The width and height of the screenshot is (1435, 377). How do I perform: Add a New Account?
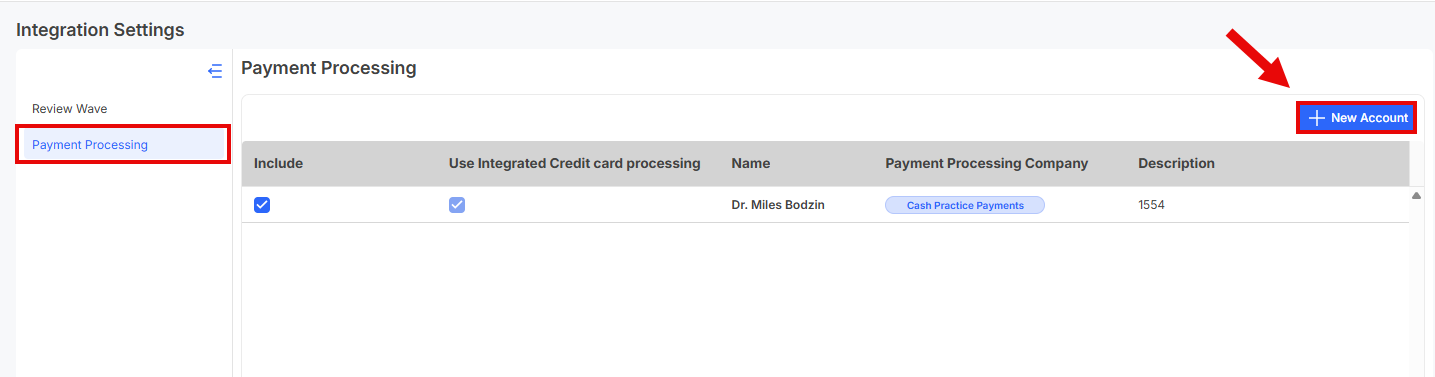(x=1357, y=118)
